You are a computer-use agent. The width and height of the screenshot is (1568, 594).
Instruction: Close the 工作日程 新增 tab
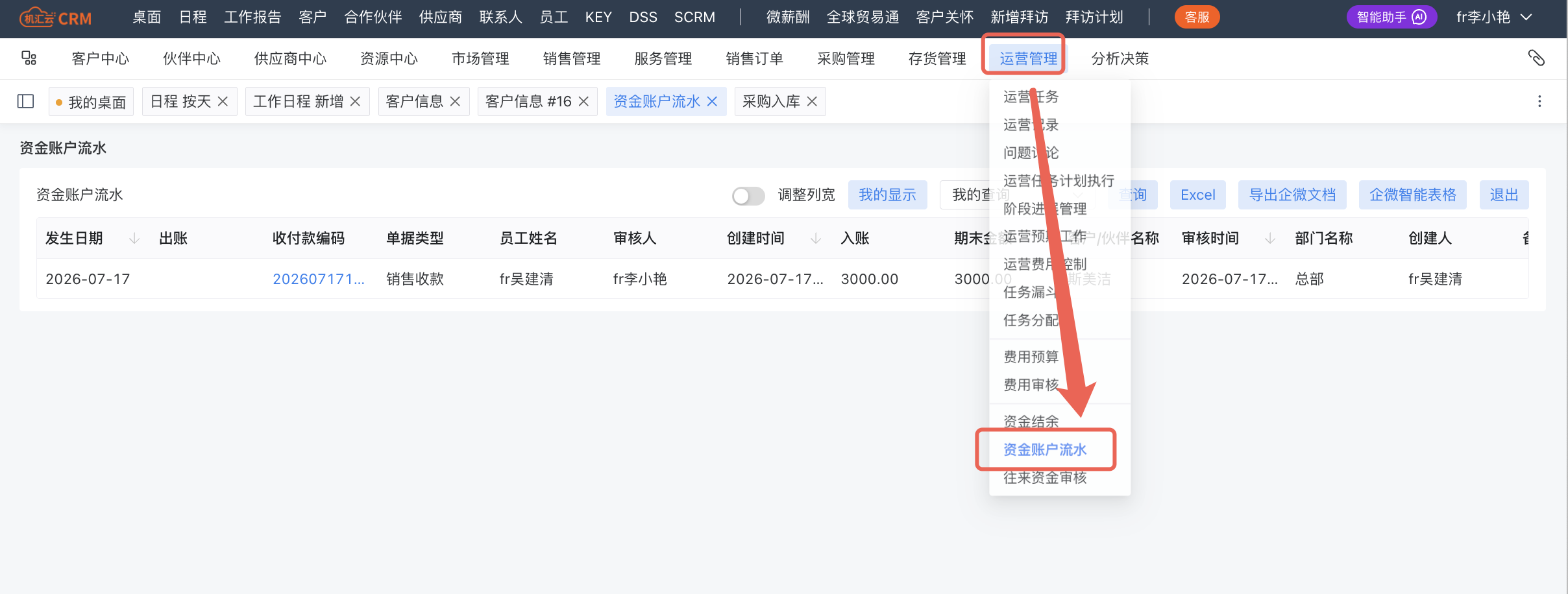pos(355,101)
